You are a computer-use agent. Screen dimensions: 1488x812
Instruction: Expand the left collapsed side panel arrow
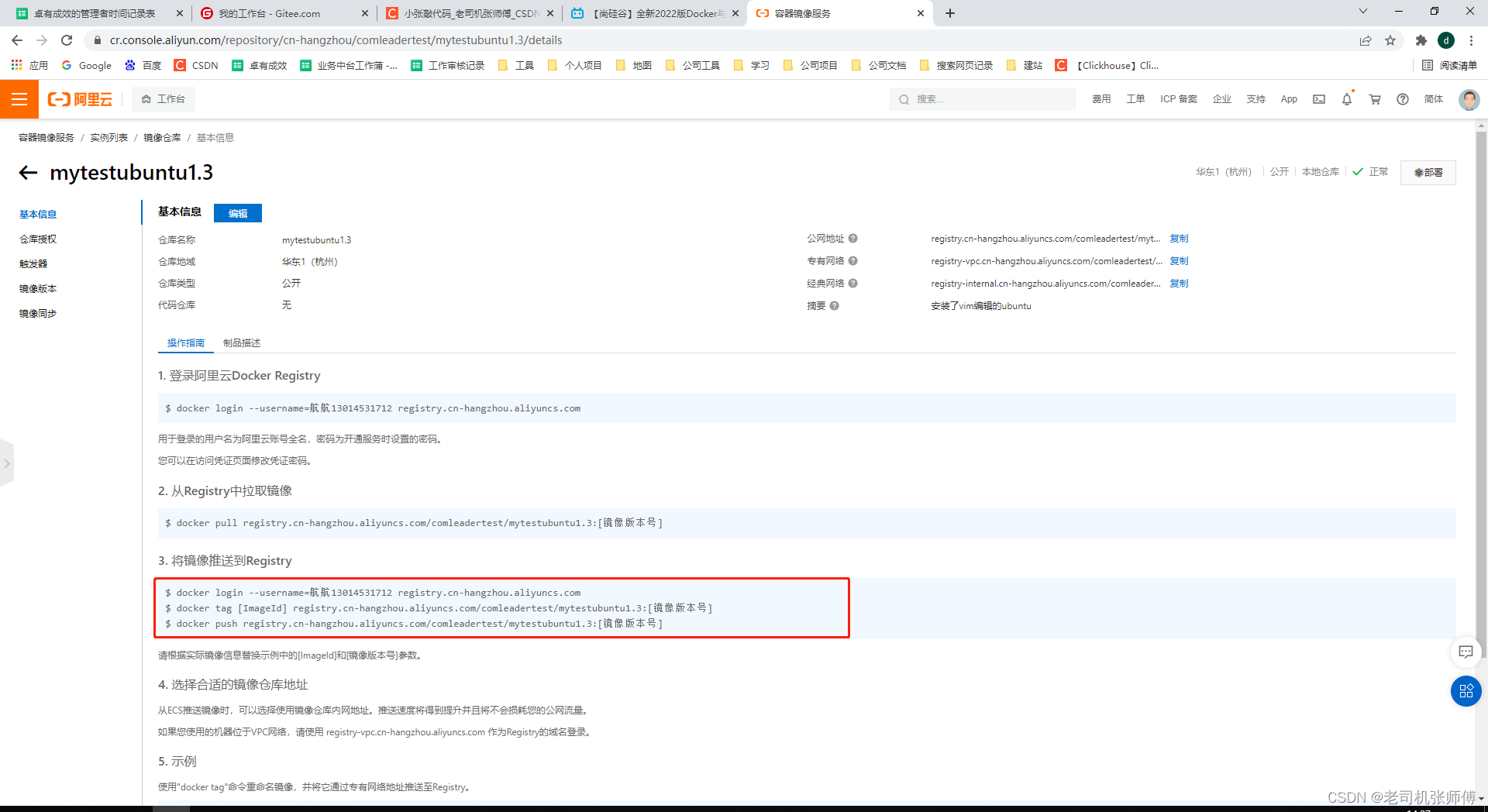(x=7, y=463)
